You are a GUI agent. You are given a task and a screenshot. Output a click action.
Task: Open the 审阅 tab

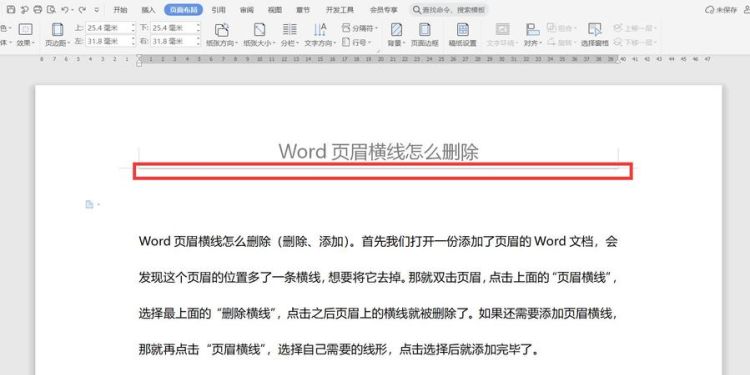(x=247, y=10)
